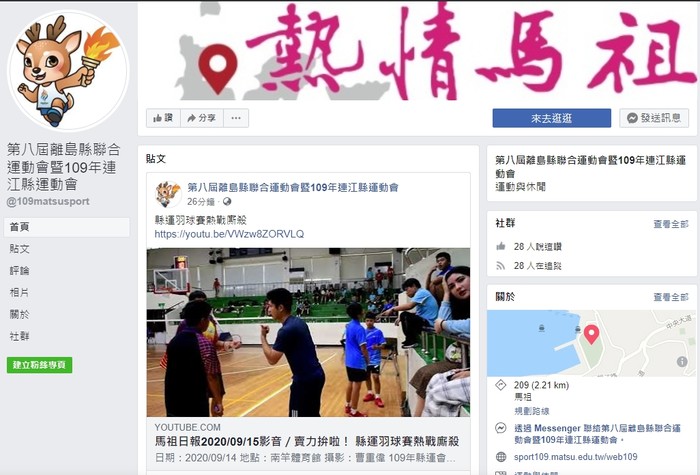Open the youtu.be/VWzw8ZORVLQ link
700x475 pixels.
pyautogui.click(x=229, y=234)
